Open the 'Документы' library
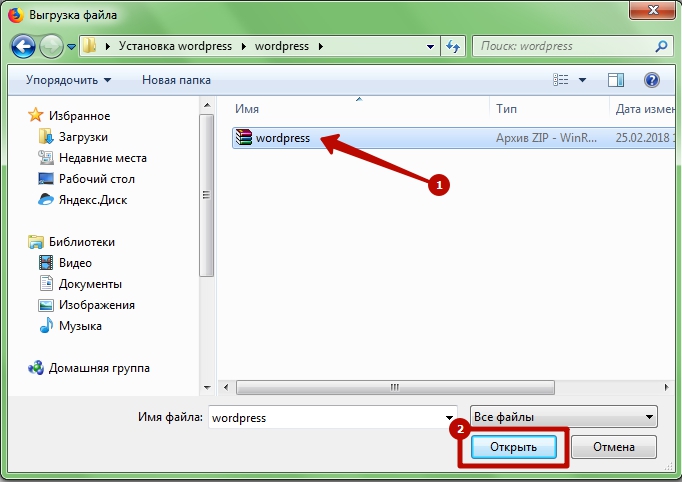Viewport: 682px width, 482px height. pyautogui.click(x=90, y=284)
